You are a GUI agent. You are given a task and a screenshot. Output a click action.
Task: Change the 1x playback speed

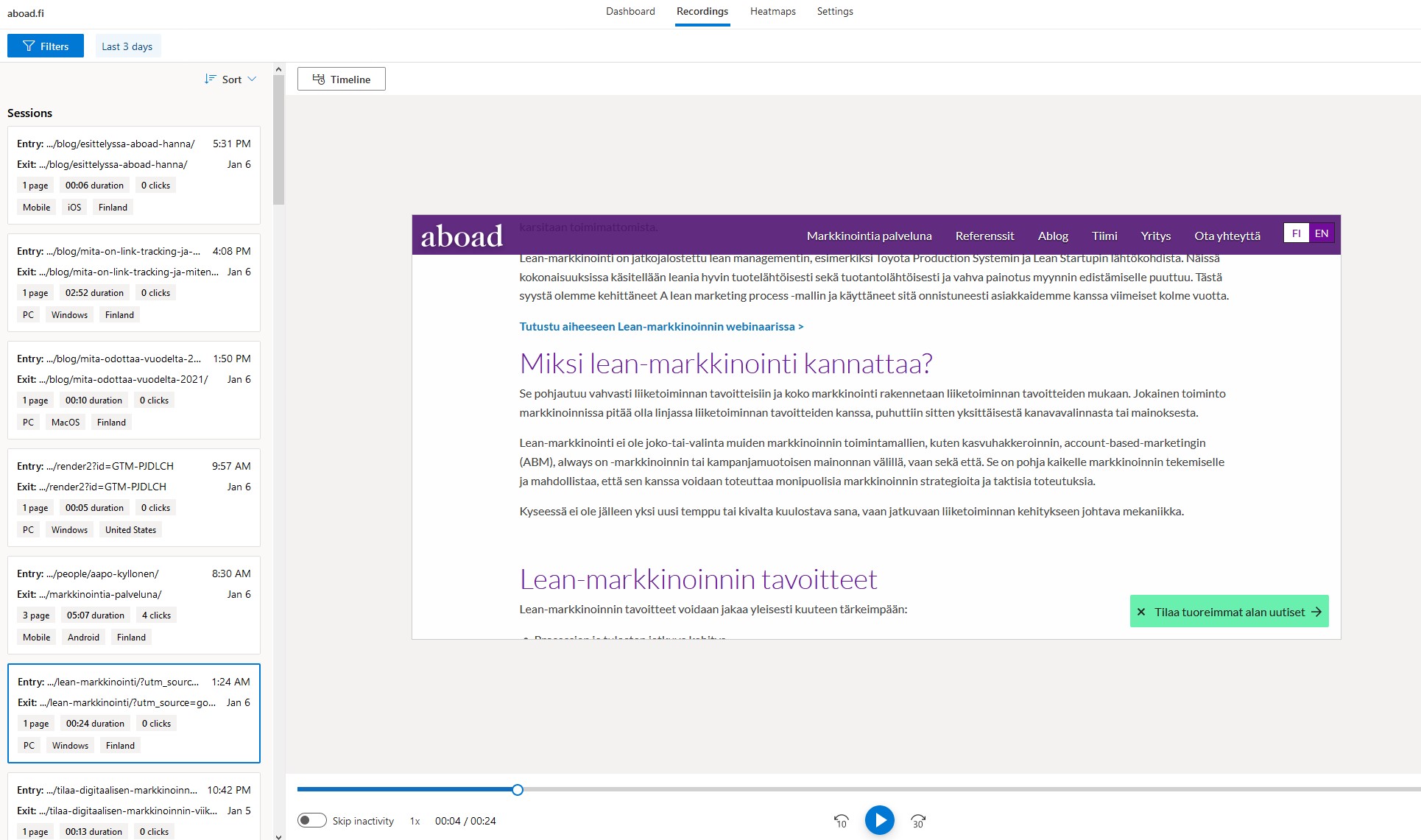tap(415, 821)
